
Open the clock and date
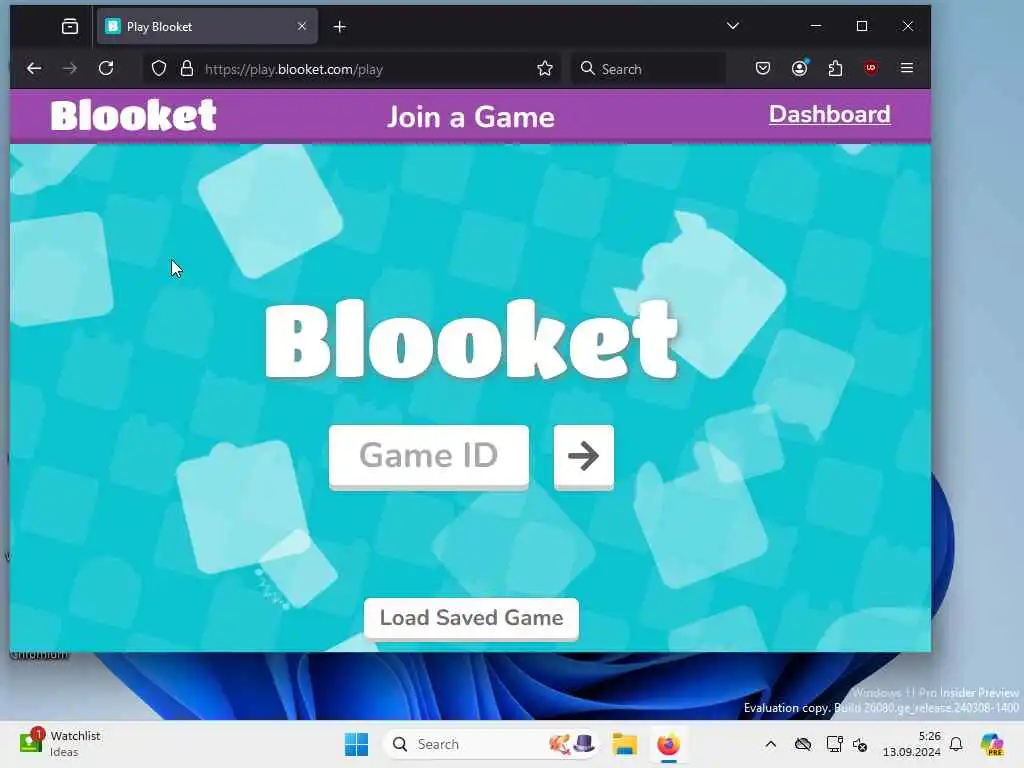[x=912, y=744]
